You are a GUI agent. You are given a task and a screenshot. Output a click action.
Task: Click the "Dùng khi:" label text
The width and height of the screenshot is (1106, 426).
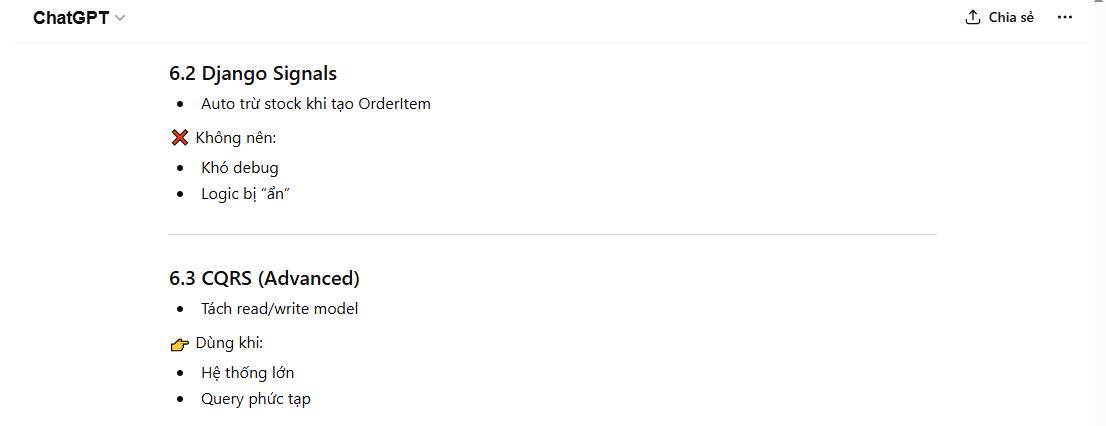click(229, 343)
